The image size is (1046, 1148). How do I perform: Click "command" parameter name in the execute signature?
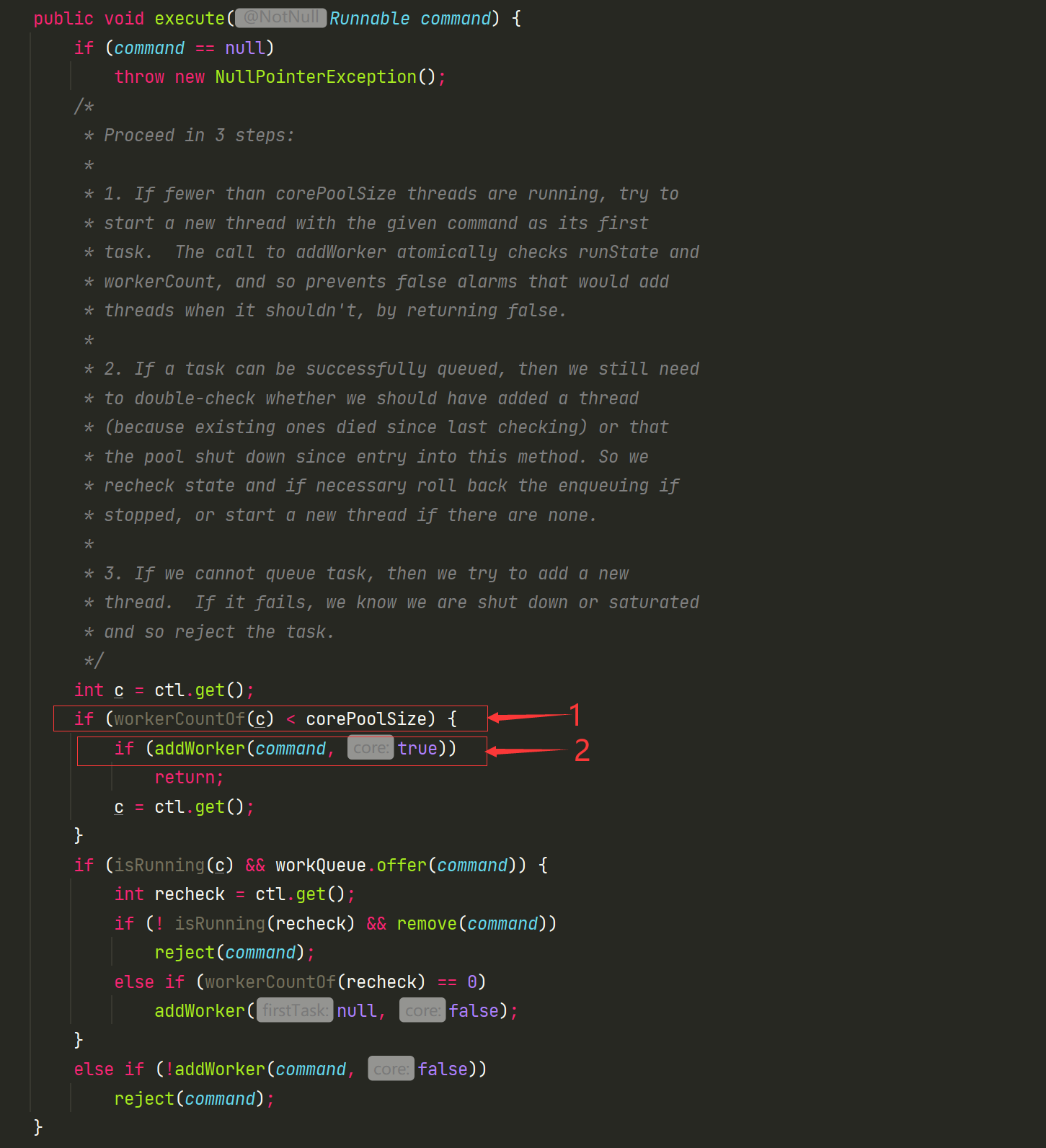pos(456,19)
